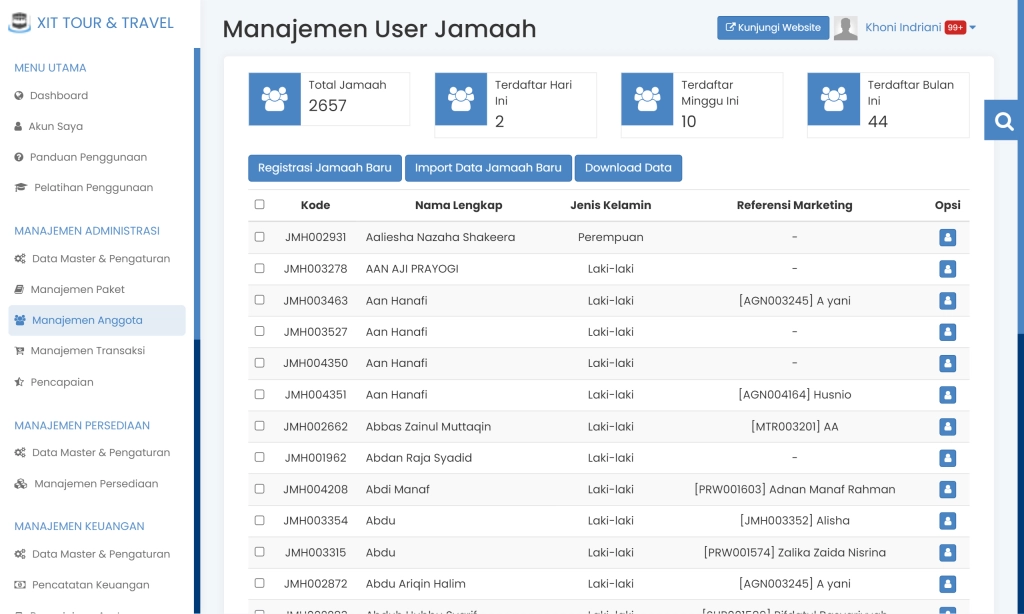Click the Registrasi Jamaah Baru button
This screenshot has width=1024, height=614.
pos(324,168)
